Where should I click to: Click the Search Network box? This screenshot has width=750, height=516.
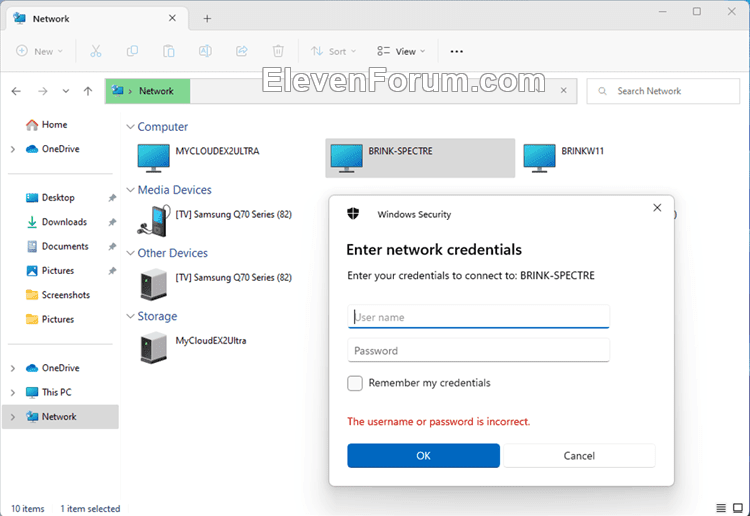pos(663,91)
